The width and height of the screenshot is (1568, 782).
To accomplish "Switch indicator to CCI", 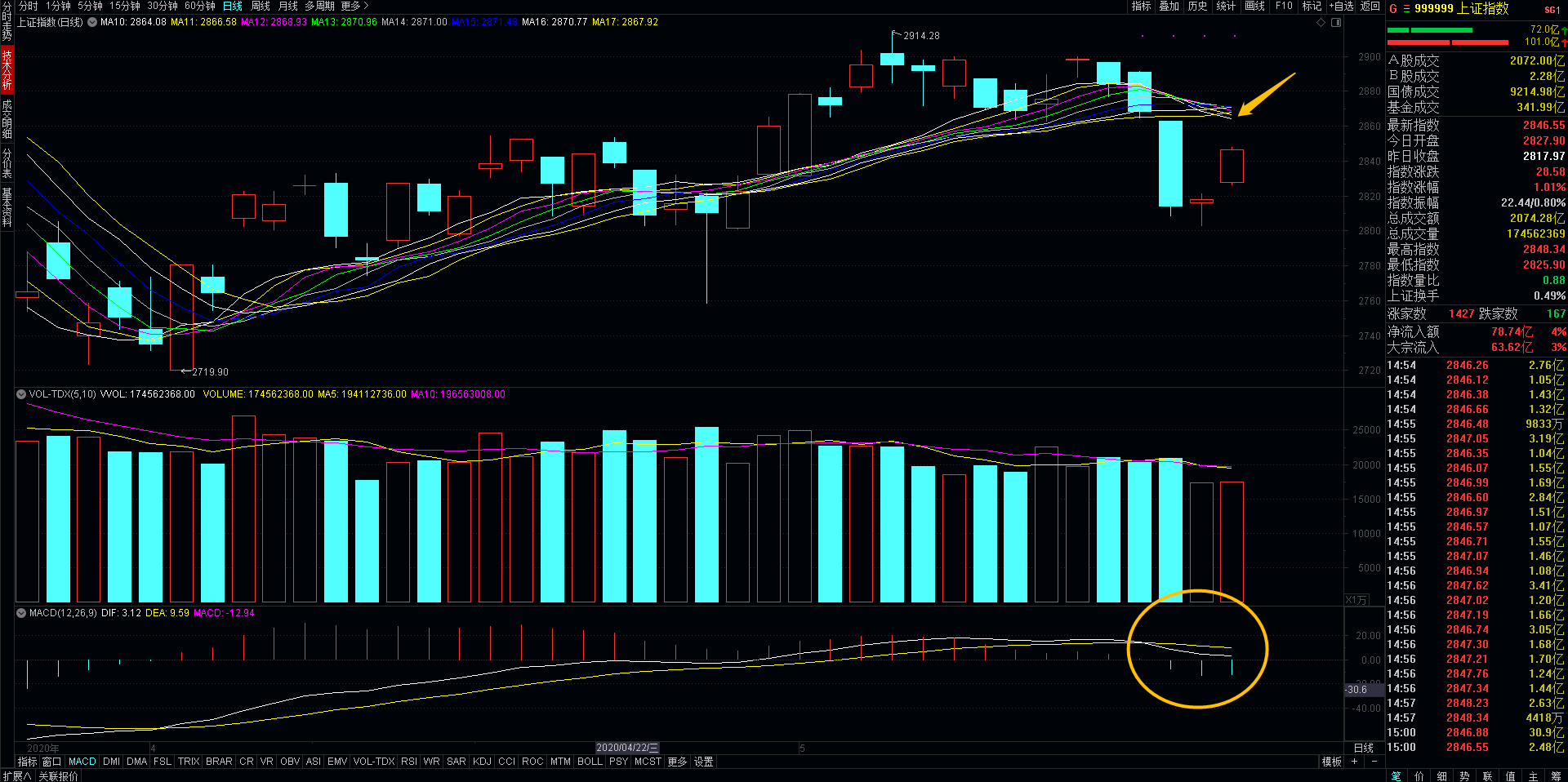I will coord(506,762).
